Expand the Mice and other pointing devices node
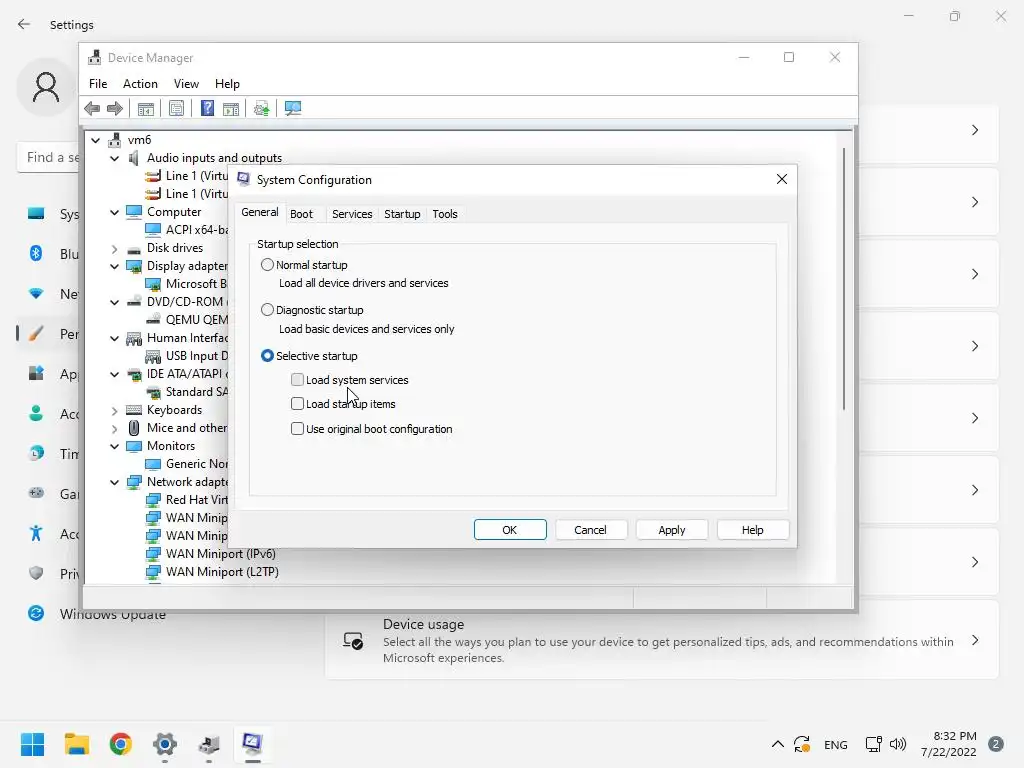Image resolution: width=1024 pixels, height=768 pixels. point(114,428)
